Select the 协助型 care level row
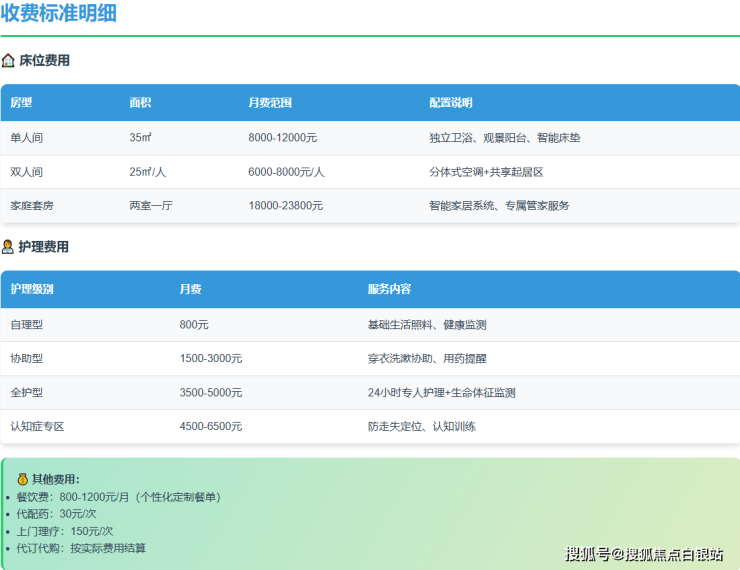740x570 pixels. click(x=26, y=358)
